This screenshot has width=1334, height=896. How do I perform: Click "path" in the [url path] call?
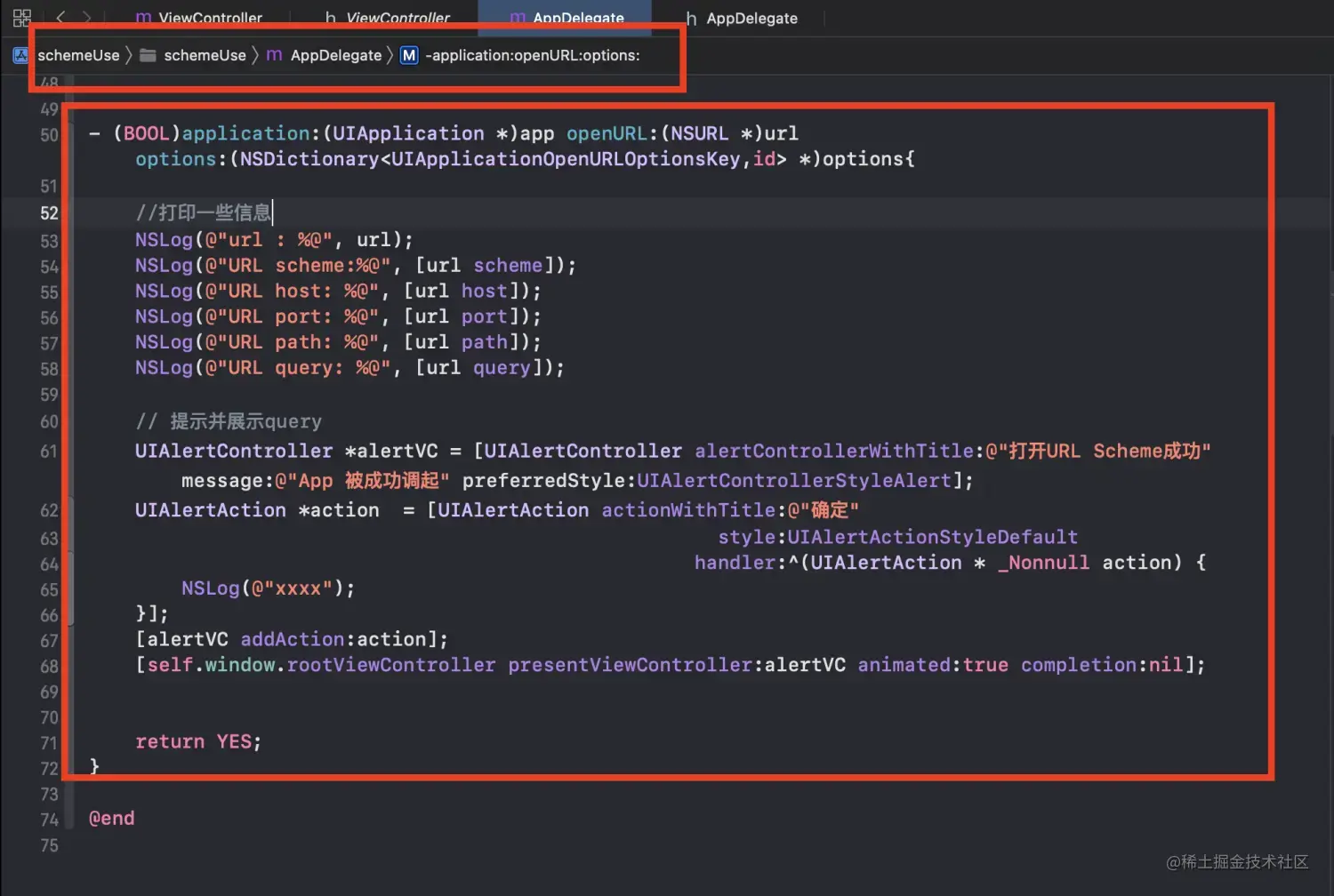pyautogui.click(x=484, y=342)
